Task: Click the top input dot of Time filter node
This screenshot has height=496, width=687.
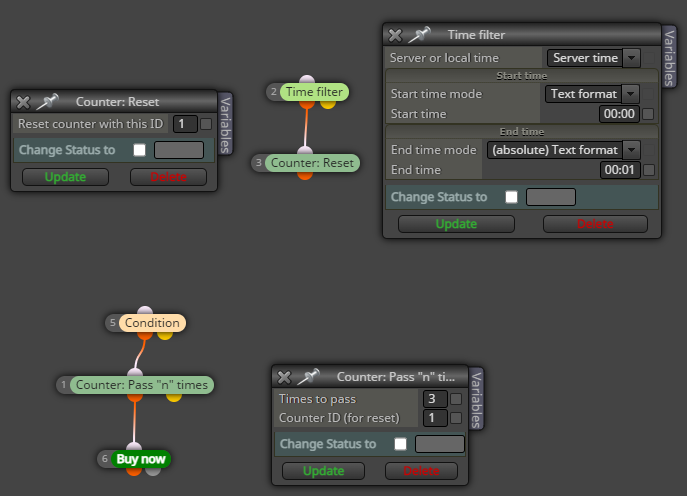Action: click(x=307, y=80)
